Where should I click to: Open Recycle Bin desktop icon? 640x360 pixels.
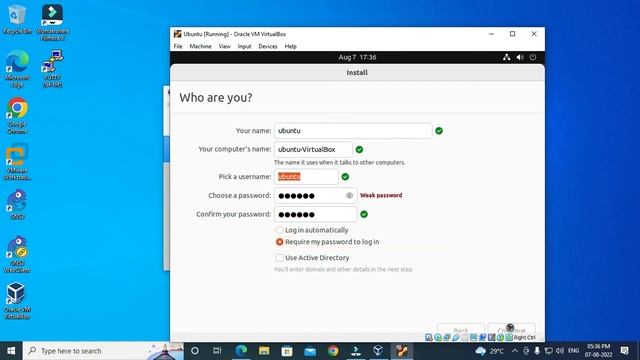17,20
